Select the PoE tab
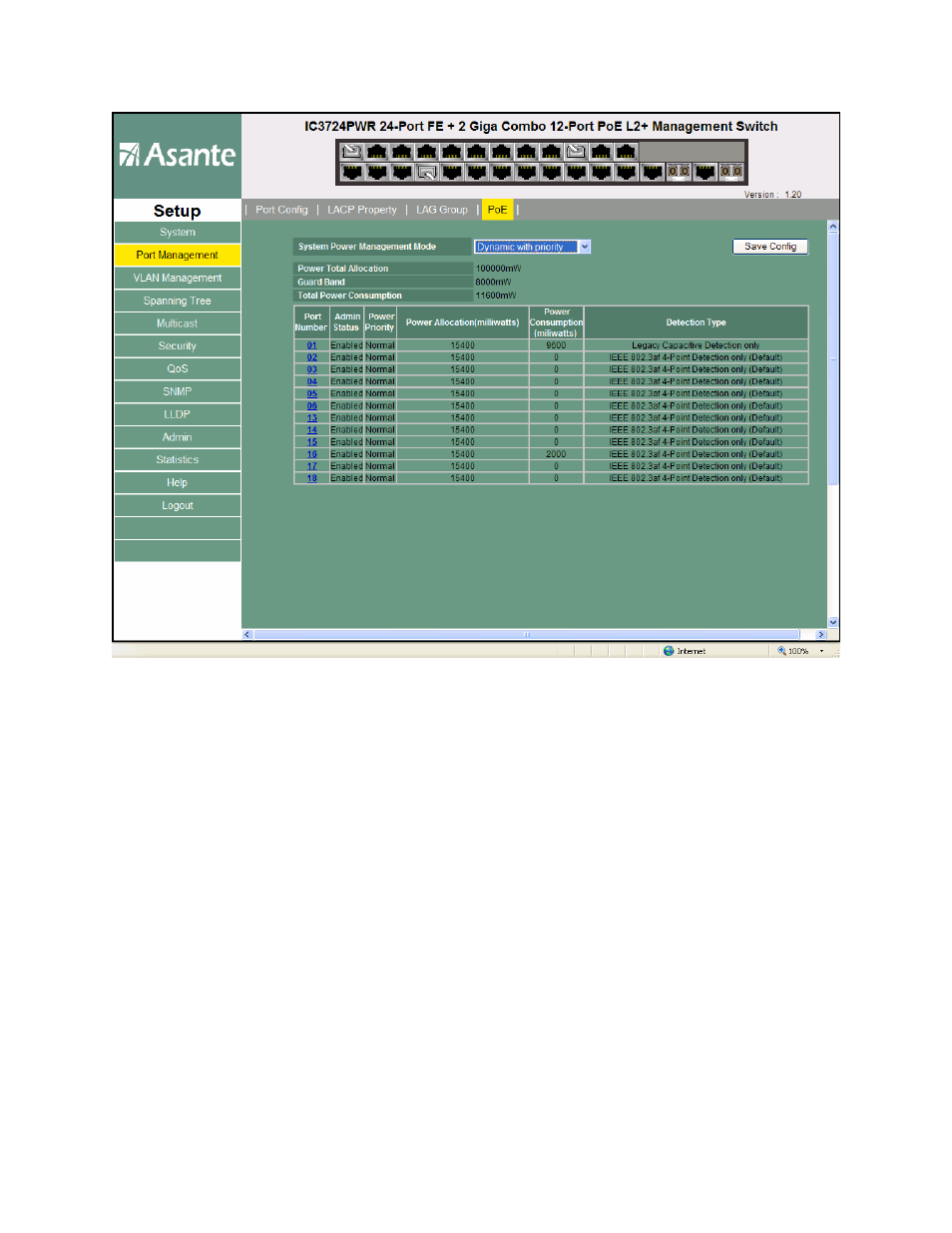Viewport: 952px width, 1233px height. (497, 210)
